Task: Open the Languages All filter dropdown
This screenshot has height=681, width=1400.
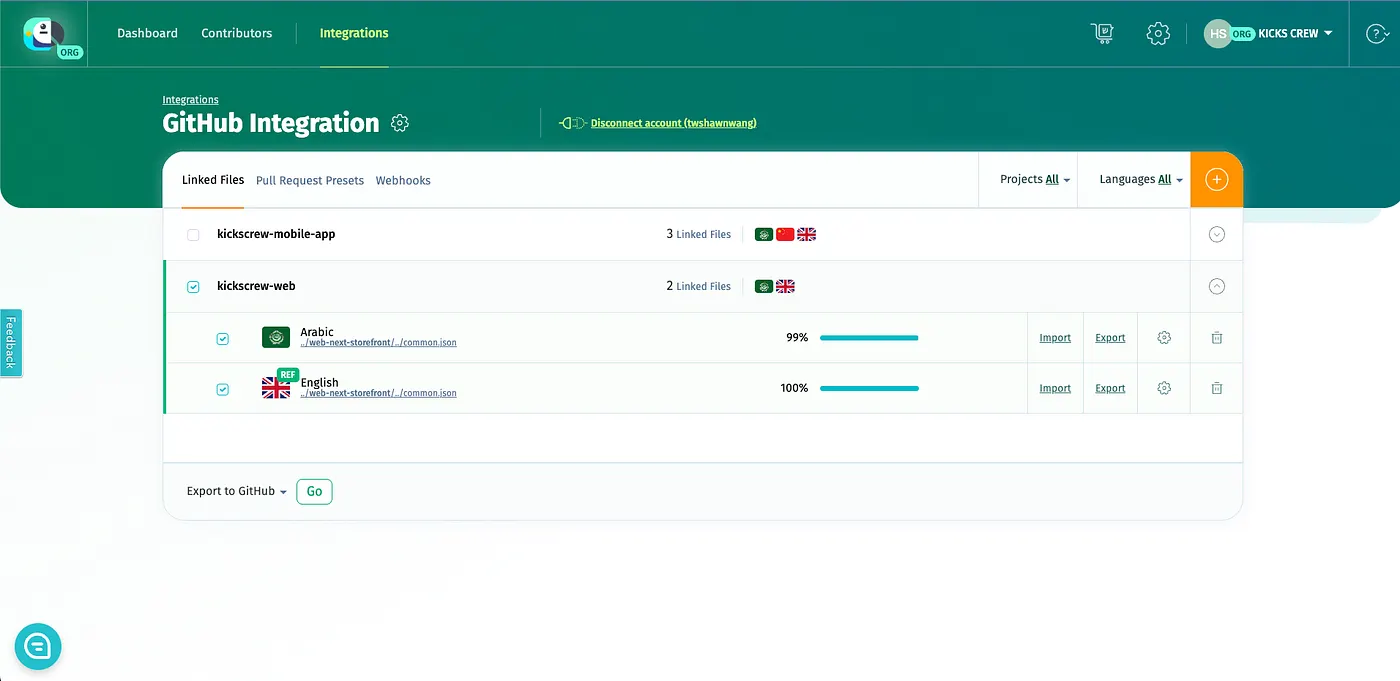Action: click(x=1141, y=180)
